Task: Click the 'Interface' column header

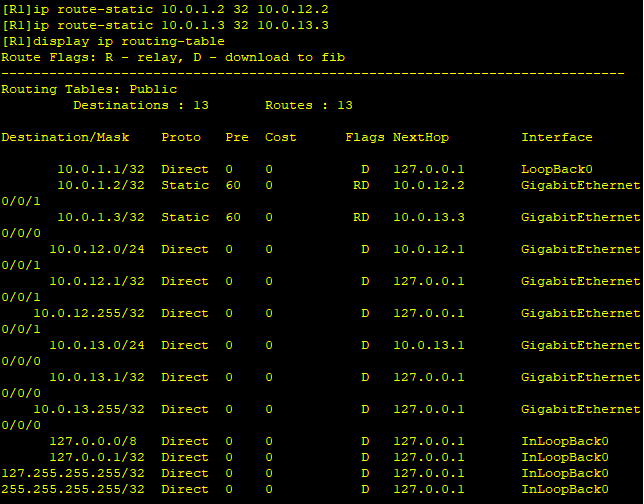Action: point(557,138)
